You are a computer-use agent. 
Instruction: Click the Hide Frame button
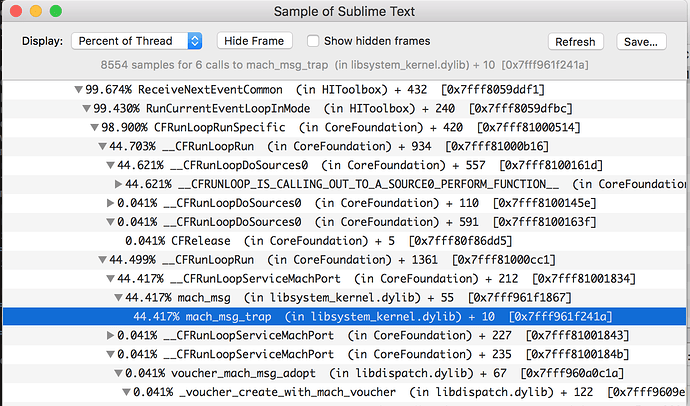[x=254, y=41]
